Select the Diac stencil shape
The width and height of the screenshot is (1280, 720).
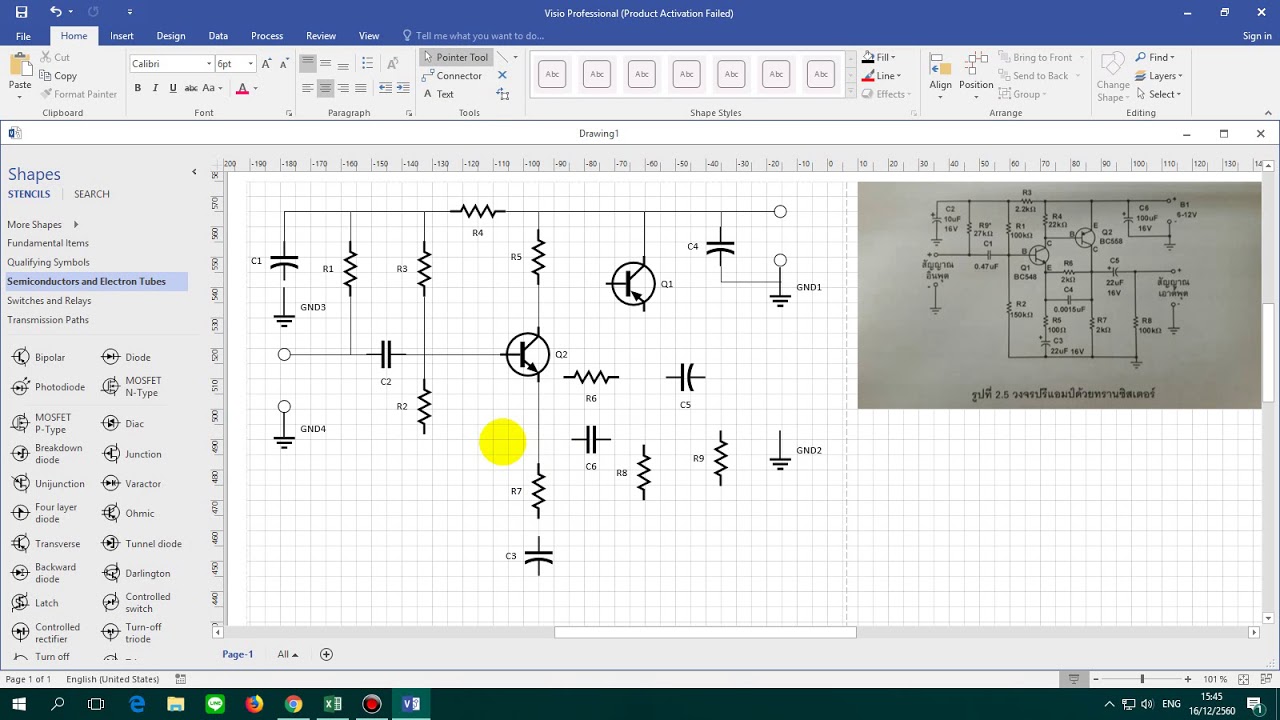123,424
